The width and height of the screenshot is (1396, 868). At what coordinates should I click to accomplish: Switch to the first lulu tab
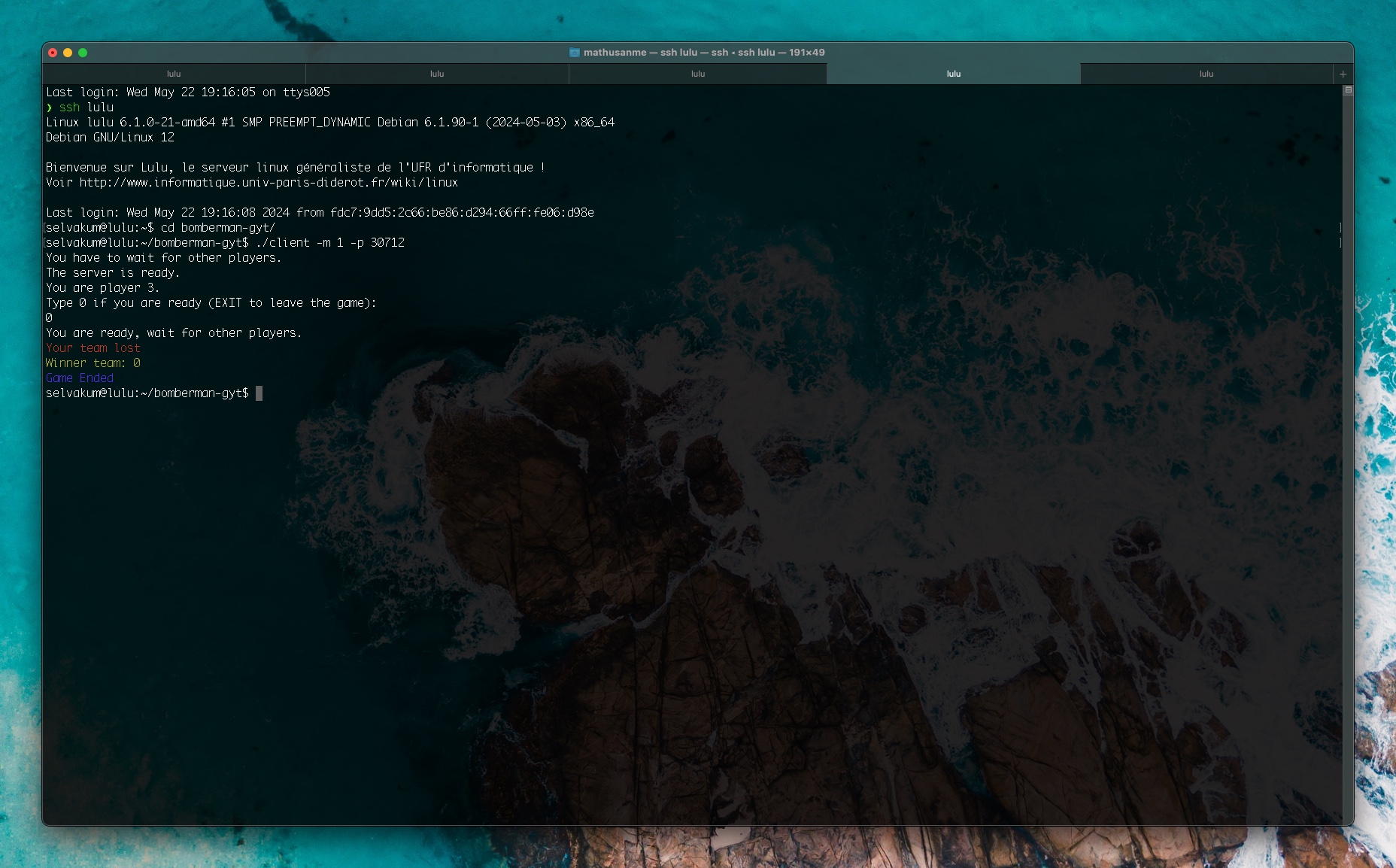click(x=174, y=74)
